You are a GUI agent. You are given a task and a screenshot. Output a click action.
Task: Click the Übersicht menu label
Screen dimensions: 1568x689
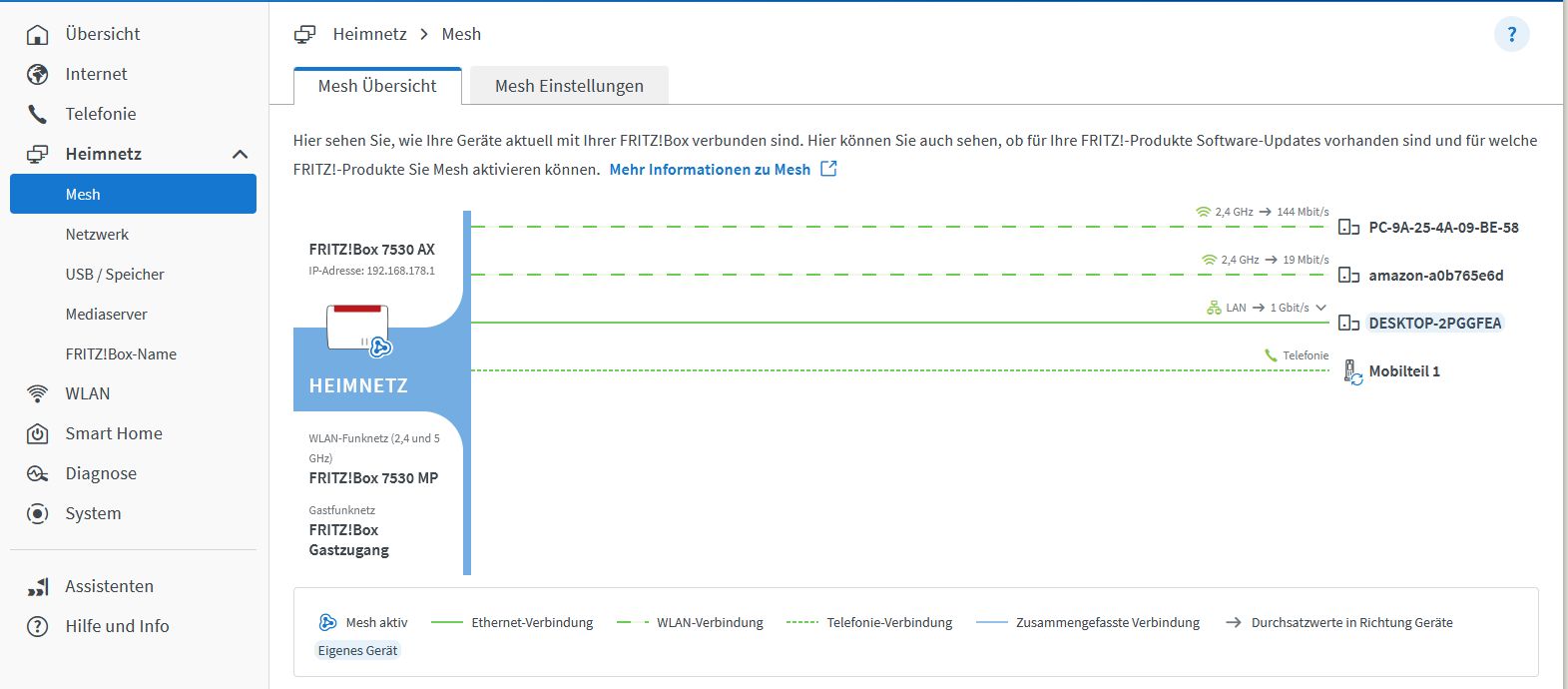(x=103, y=34)
